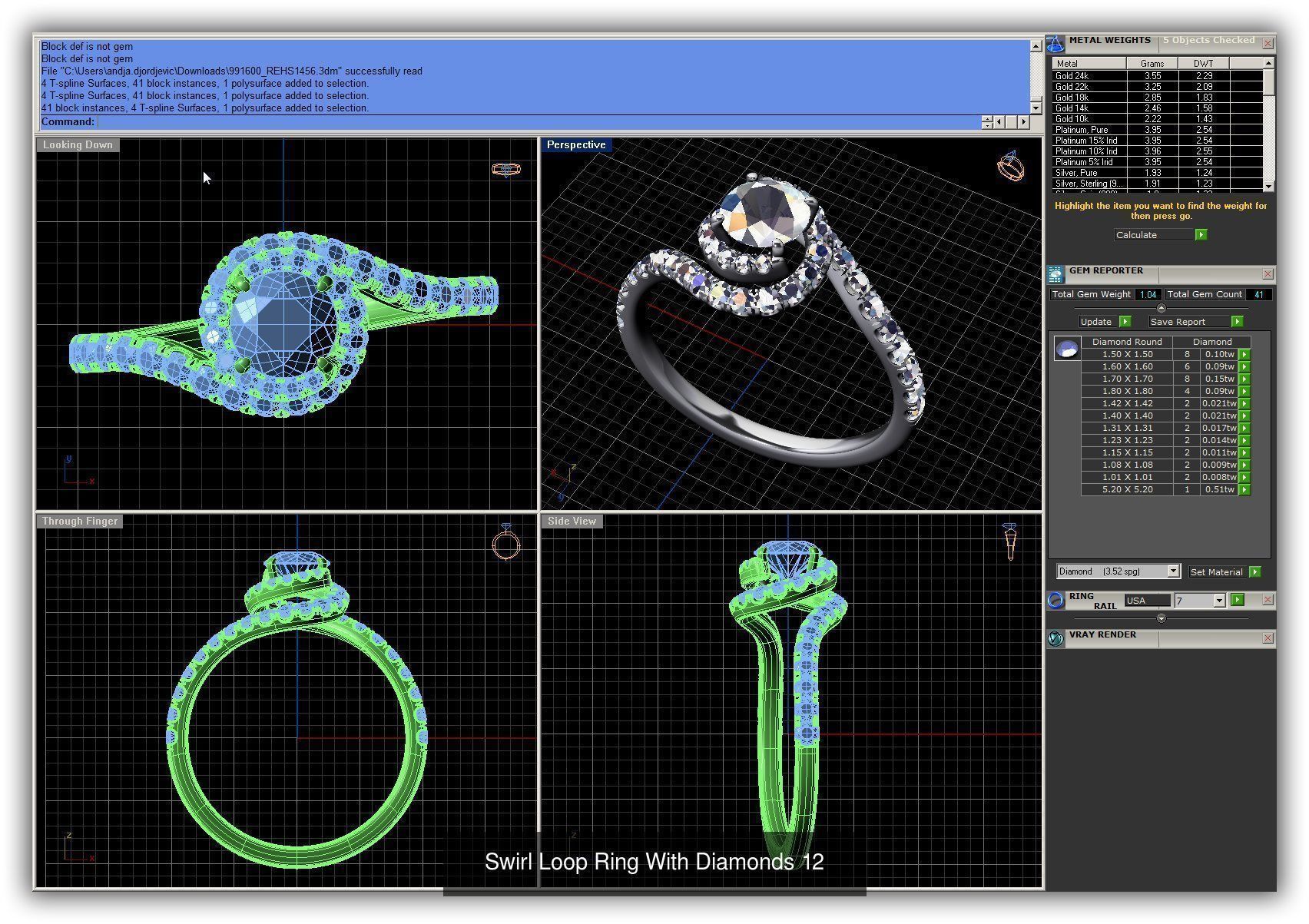Click the VRay Render panel icon
Image resolution: width=1309 pixels, height=924 pixels.
coord(1056,638)
